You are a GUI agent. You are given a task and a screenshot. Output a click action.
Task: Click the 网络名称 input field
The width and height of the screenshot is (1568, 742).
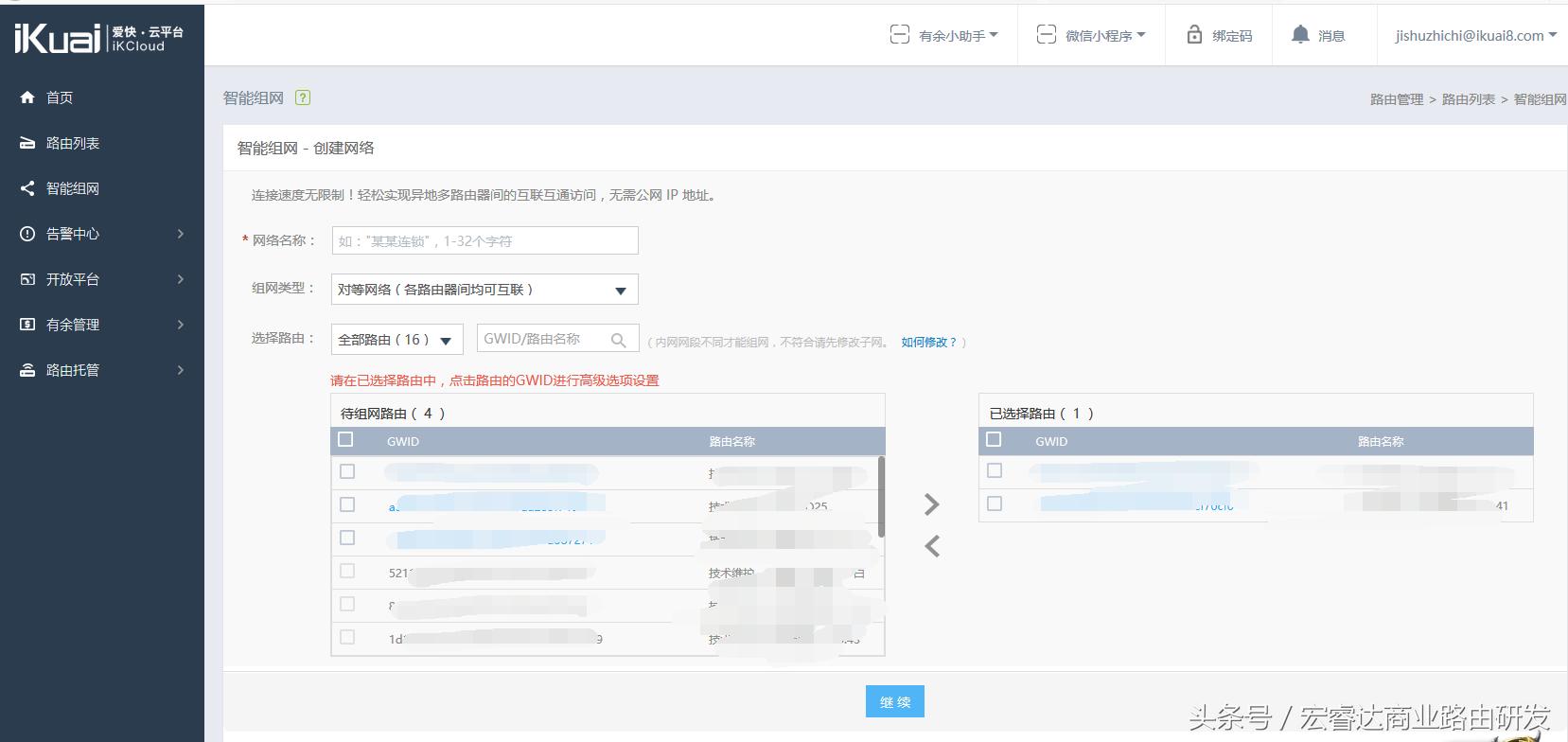484,240
